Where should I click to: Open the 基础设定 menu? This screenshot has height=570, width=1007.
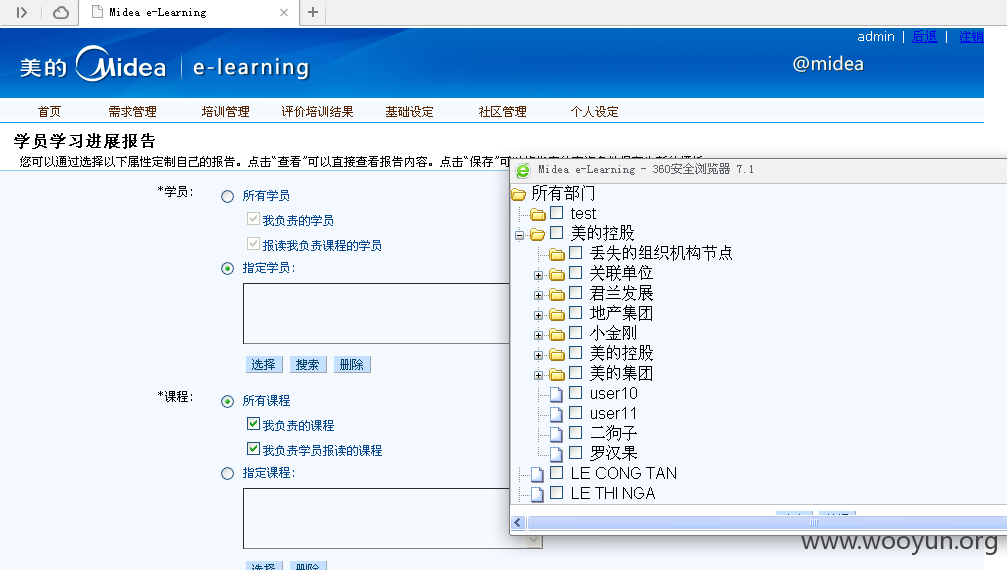[409, 112]
